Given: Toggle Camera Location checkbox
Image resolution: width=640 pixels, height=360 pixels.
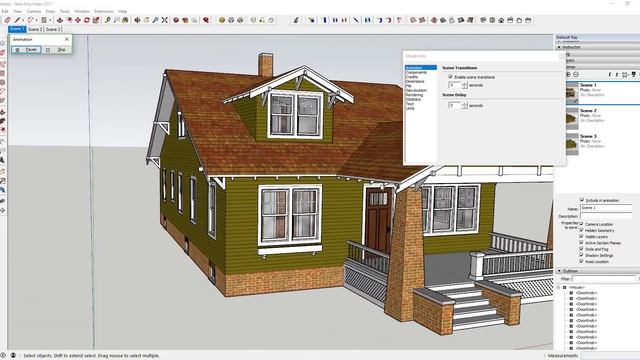Looking at the screenshot, I should point(582,224).
